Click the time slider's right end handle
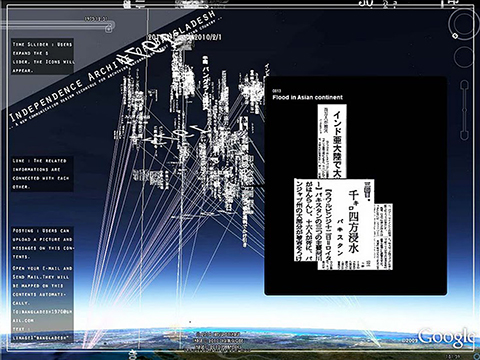This screenshot has width=480, height=360. (x=109, y=29)
